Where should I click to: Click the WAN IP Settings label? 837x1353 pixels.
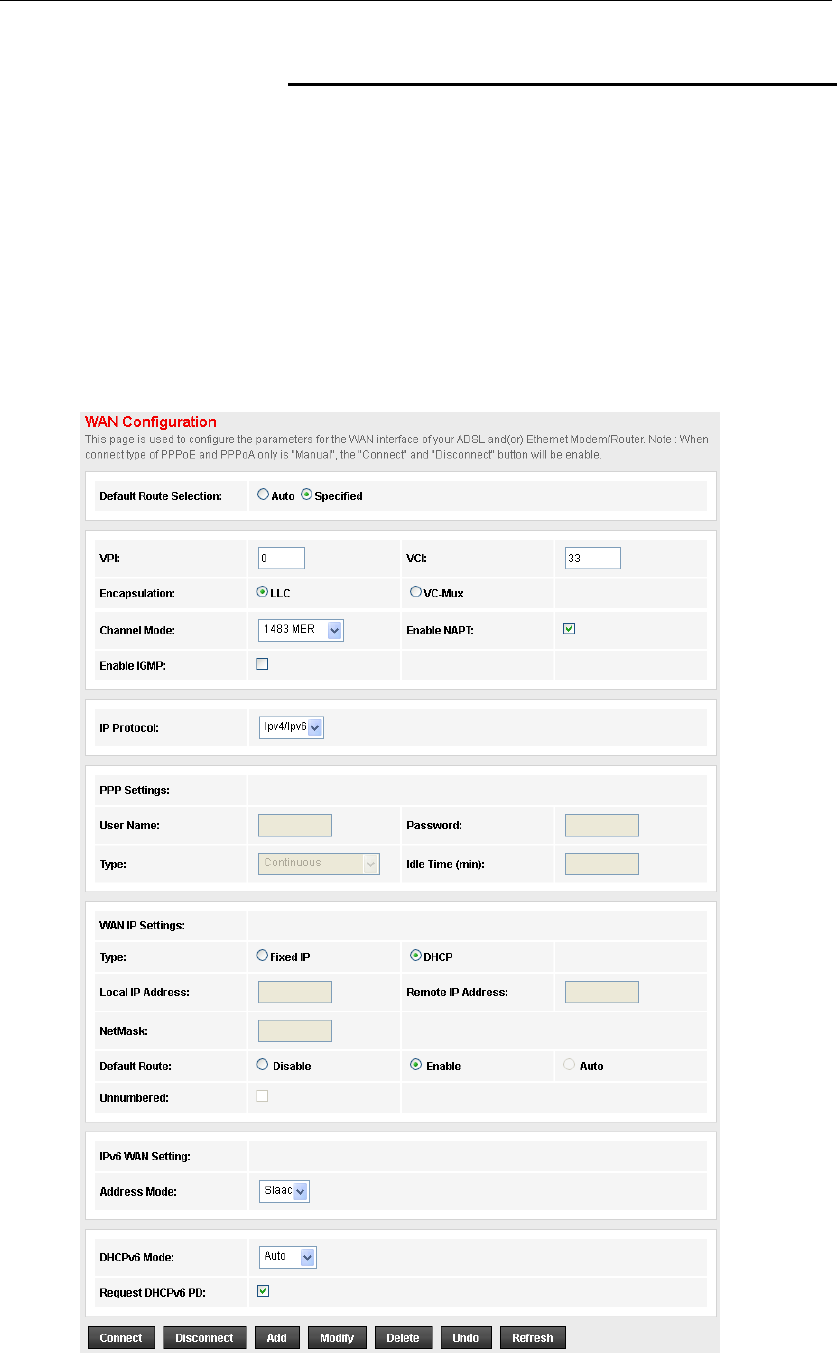(141, 924)
